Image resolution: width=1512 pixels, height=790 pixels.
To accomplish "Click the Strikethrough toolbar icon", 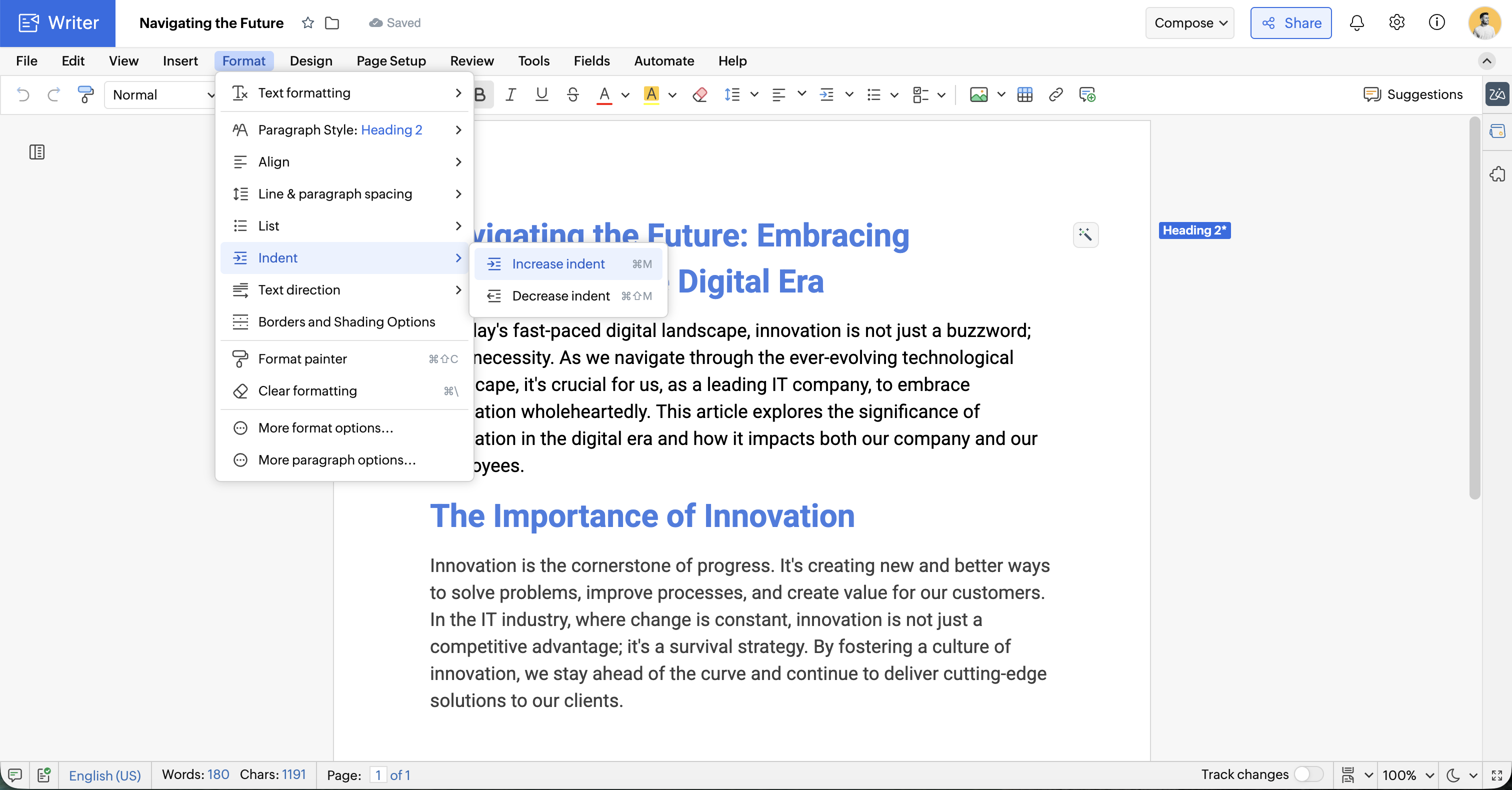I will point(573,94).
